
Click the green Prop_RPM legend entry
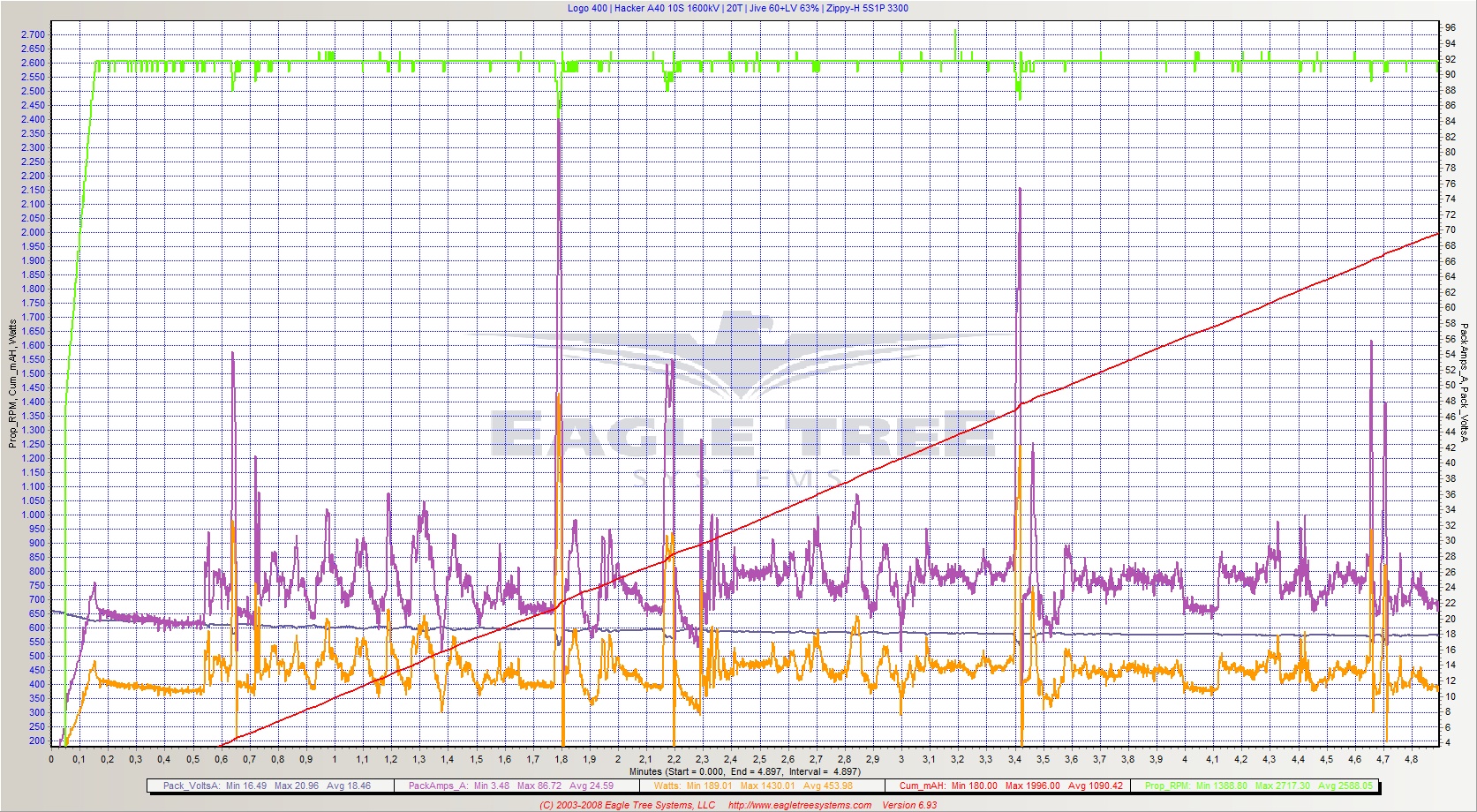[1258, 786]
